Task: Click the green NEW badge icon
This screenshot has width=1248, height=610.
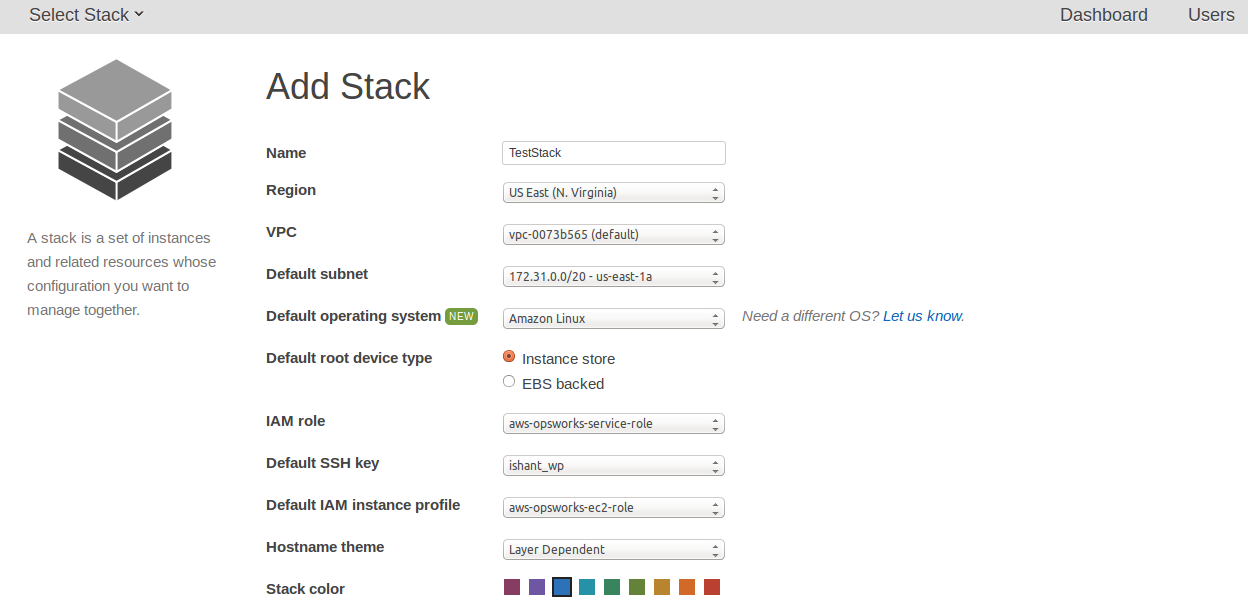Action: 461,316
